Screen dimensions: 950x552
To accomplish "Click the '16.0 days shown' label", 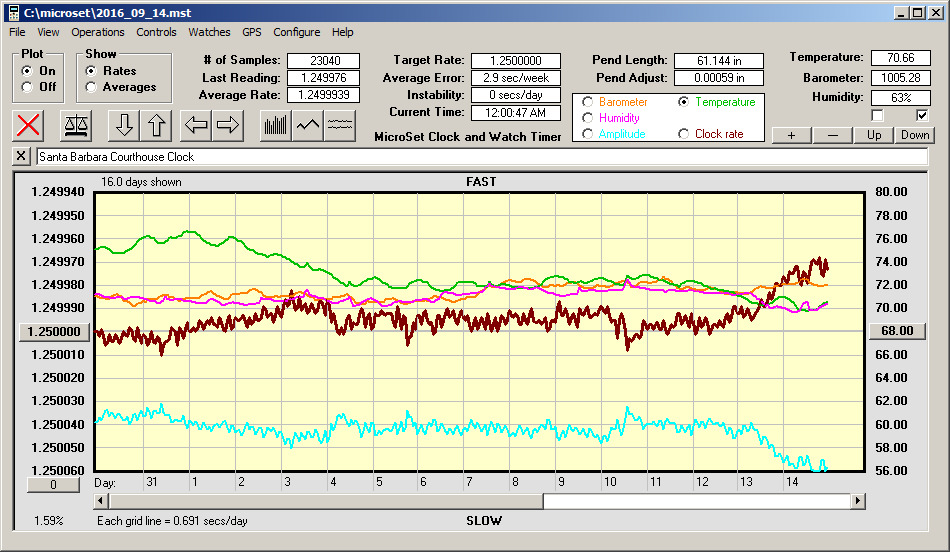I will [141, 182].
